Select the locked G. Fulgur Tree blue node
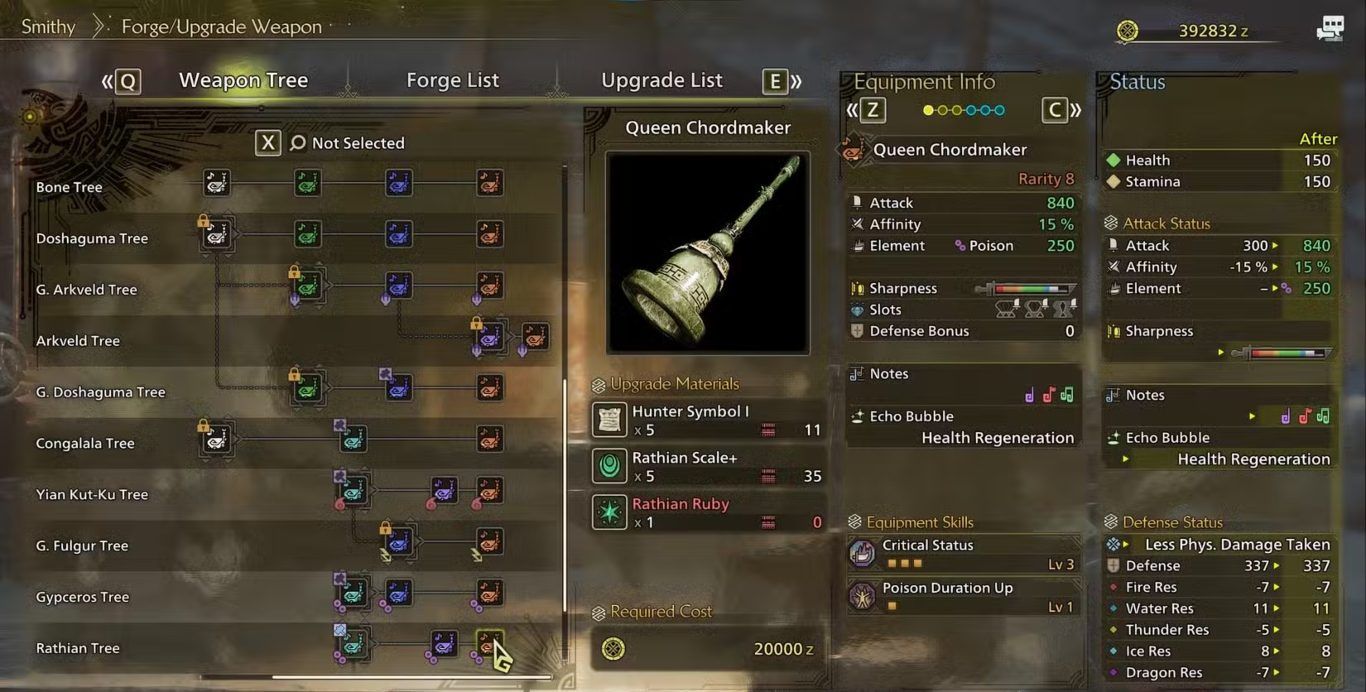The image size is (1366, 692). click(x=399, y=542)
